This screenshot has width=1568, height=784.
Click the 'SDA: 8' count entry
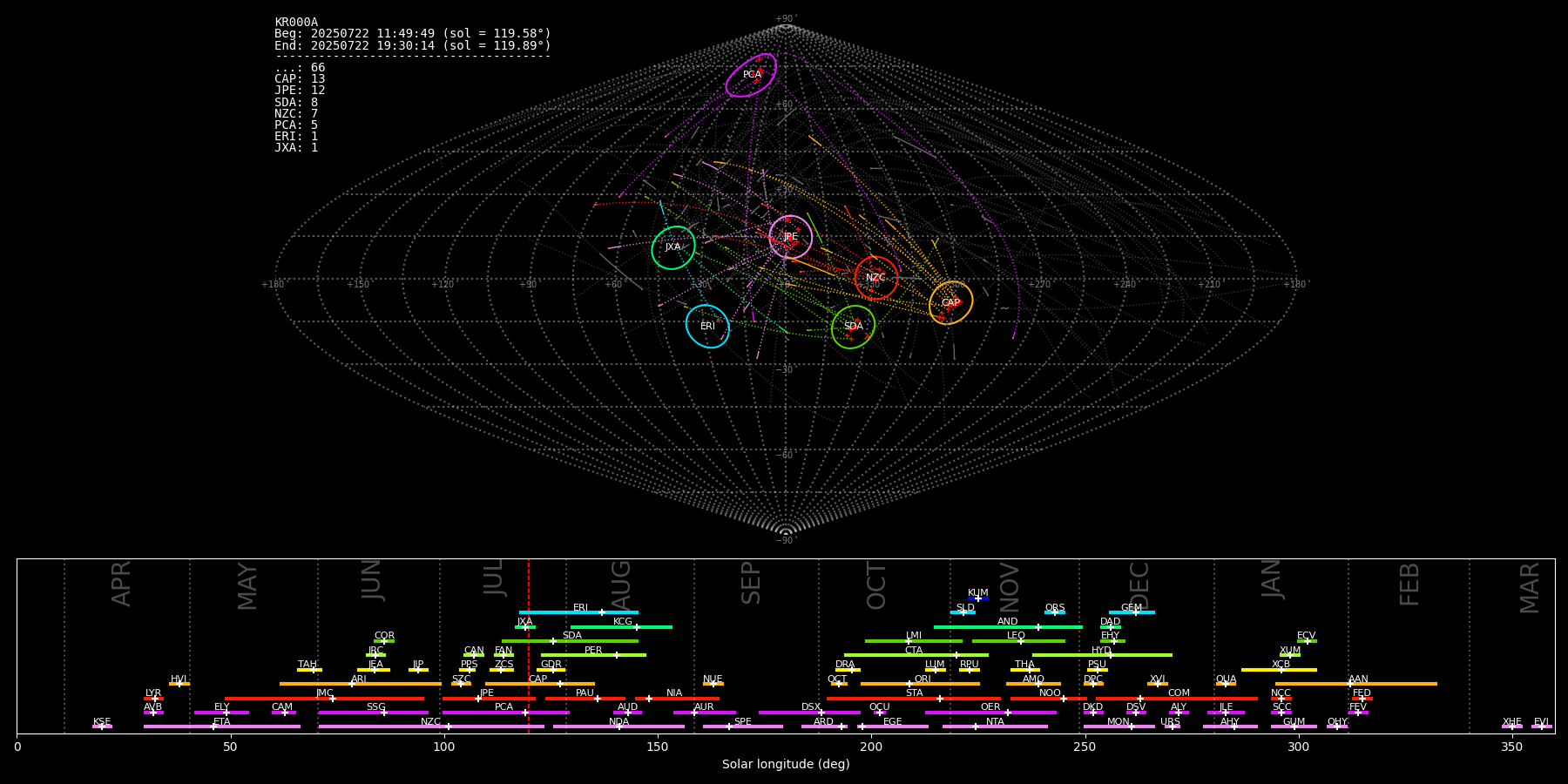[x=296, y=102]
